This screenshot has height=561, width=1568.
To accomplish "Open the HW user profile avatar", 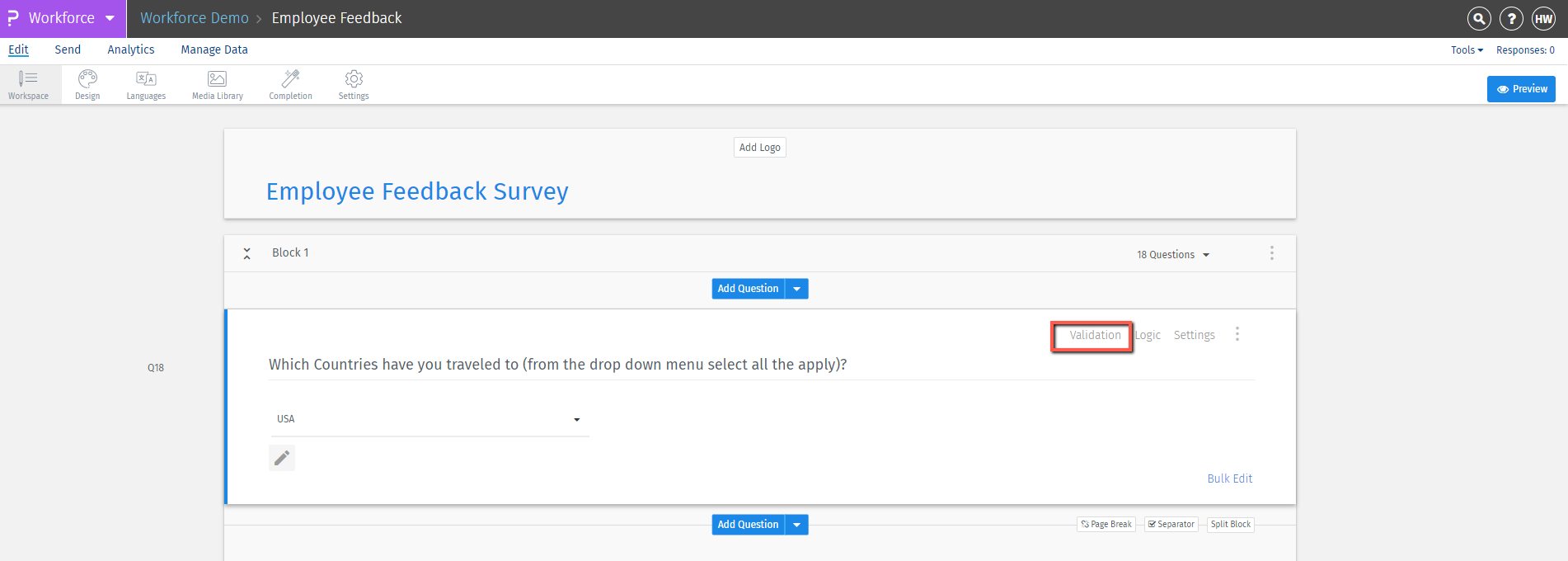I will click(x=1543, y=18).
